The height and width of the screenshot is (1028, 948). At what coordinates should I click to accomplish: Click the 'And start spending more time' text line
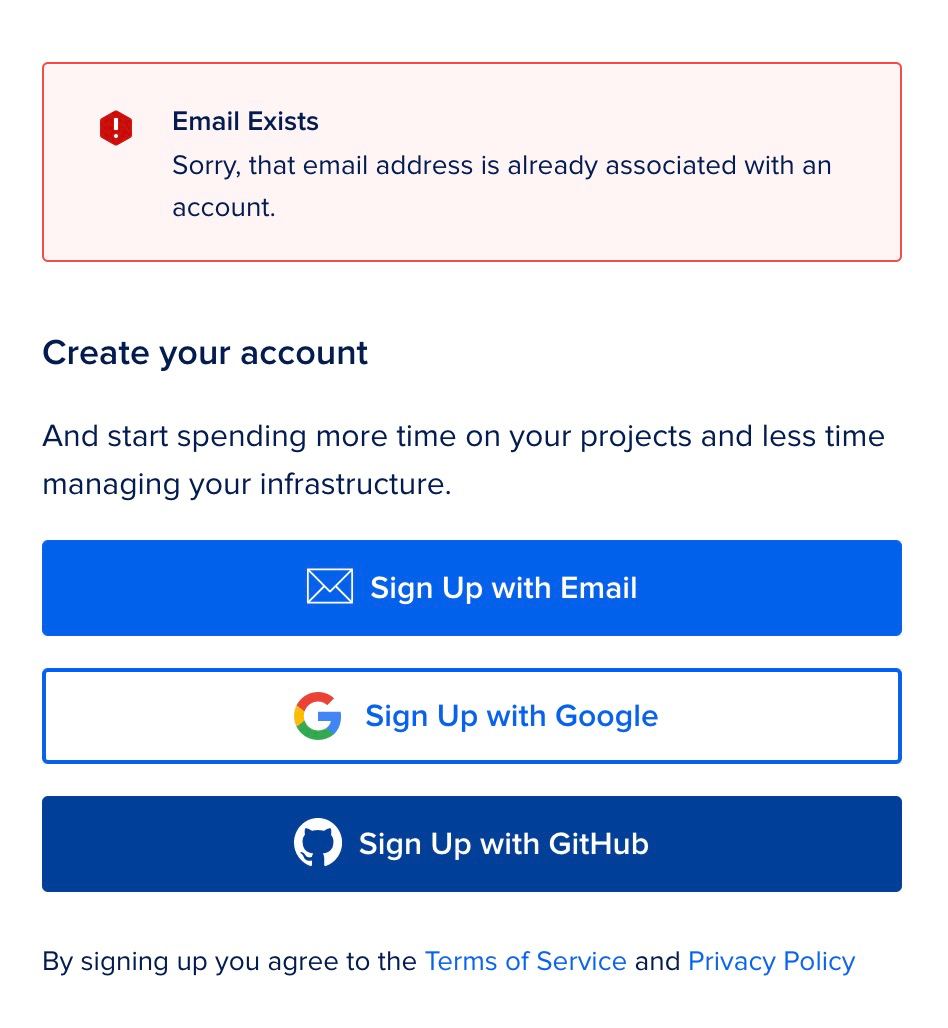click(x=464, y=436)
